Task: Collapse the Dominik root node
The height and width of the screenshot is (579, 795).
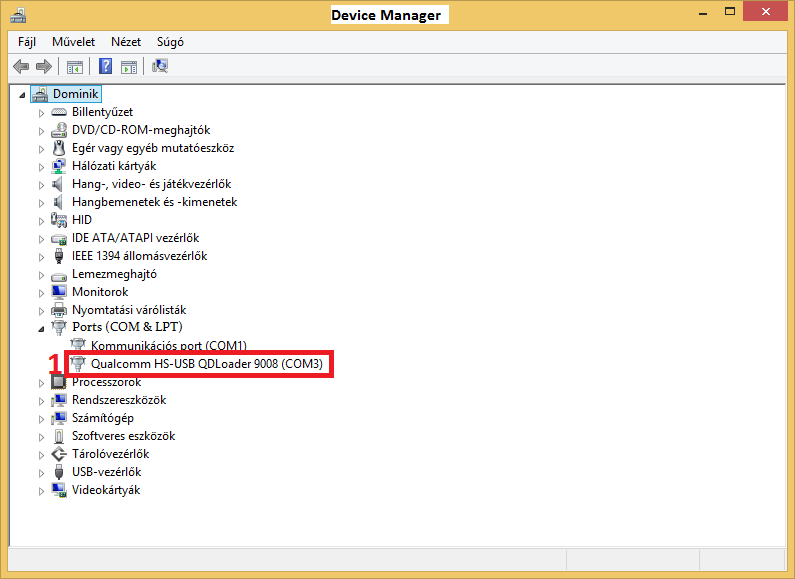Action: tap(23, 94)
